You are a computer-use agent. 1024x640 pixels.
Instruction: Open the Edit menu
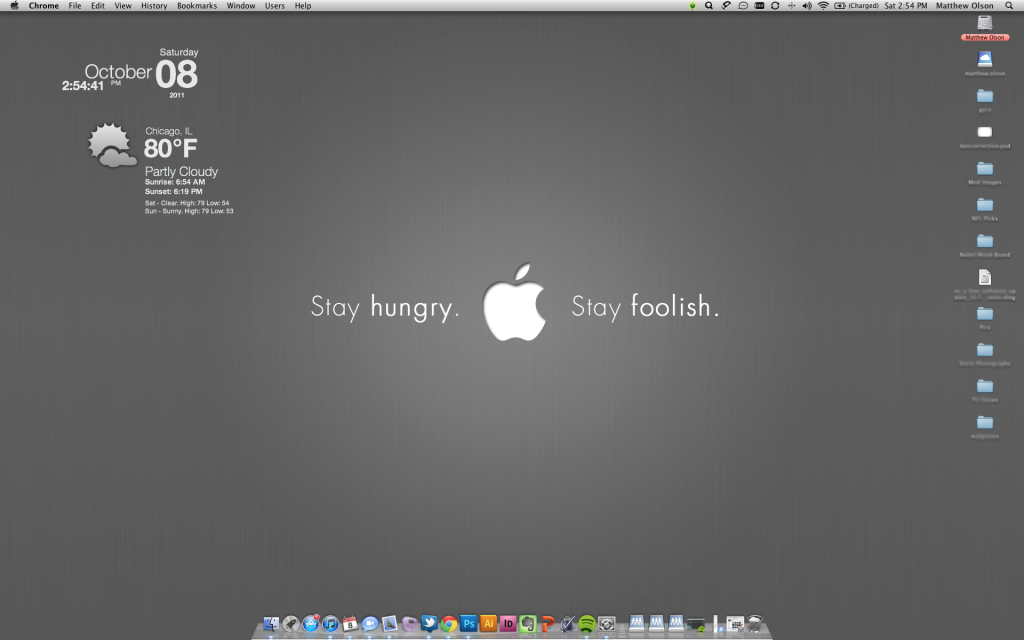[98, 5]
